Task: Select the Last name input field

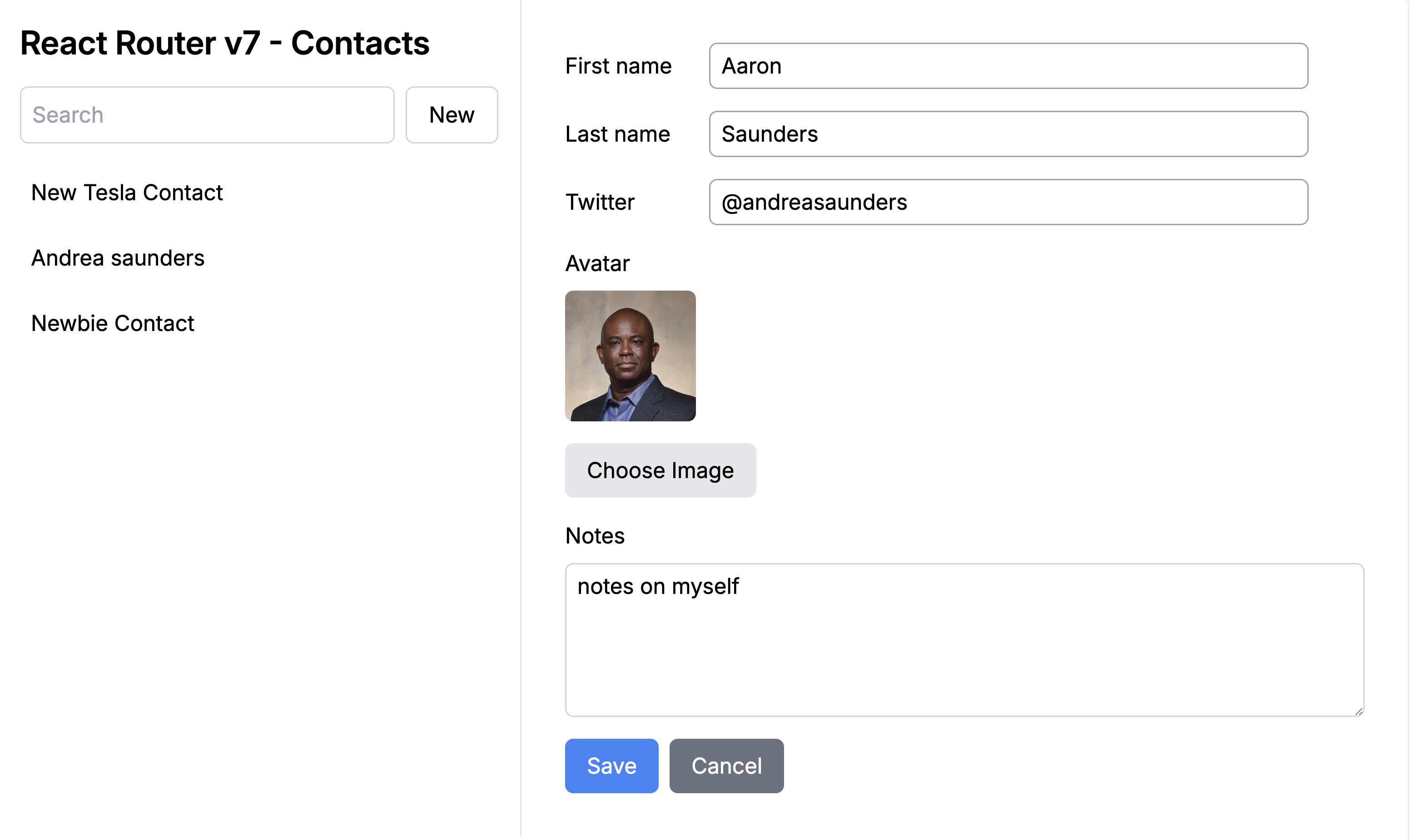Action: pos(1008,134)
